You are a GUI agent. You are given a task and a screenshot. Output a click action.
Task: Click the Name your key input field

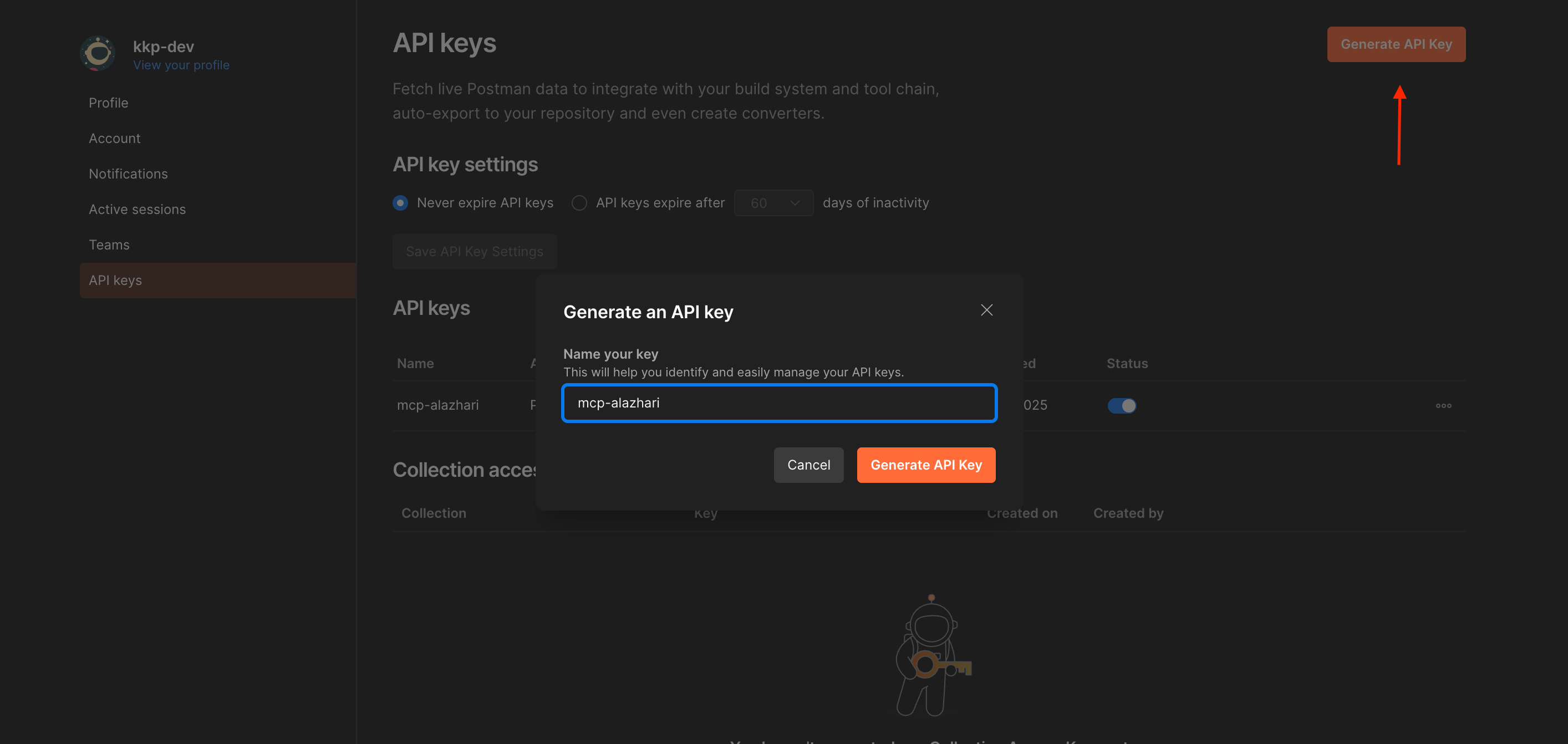click(779, 402)
